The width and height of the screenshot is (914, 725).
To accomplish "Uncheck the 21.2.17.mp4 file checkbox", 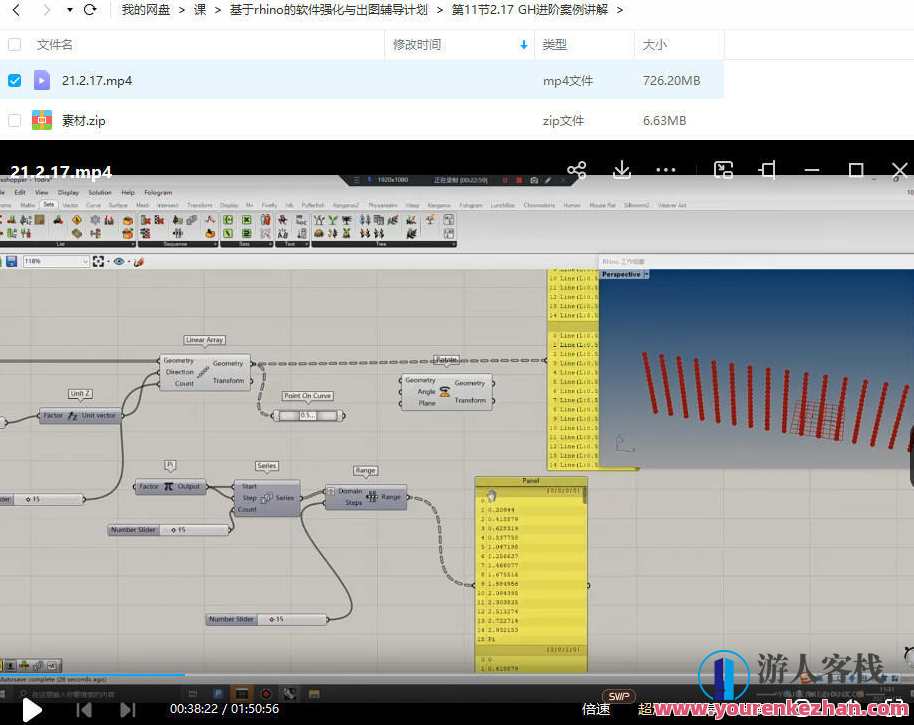I will click(14, 81).
